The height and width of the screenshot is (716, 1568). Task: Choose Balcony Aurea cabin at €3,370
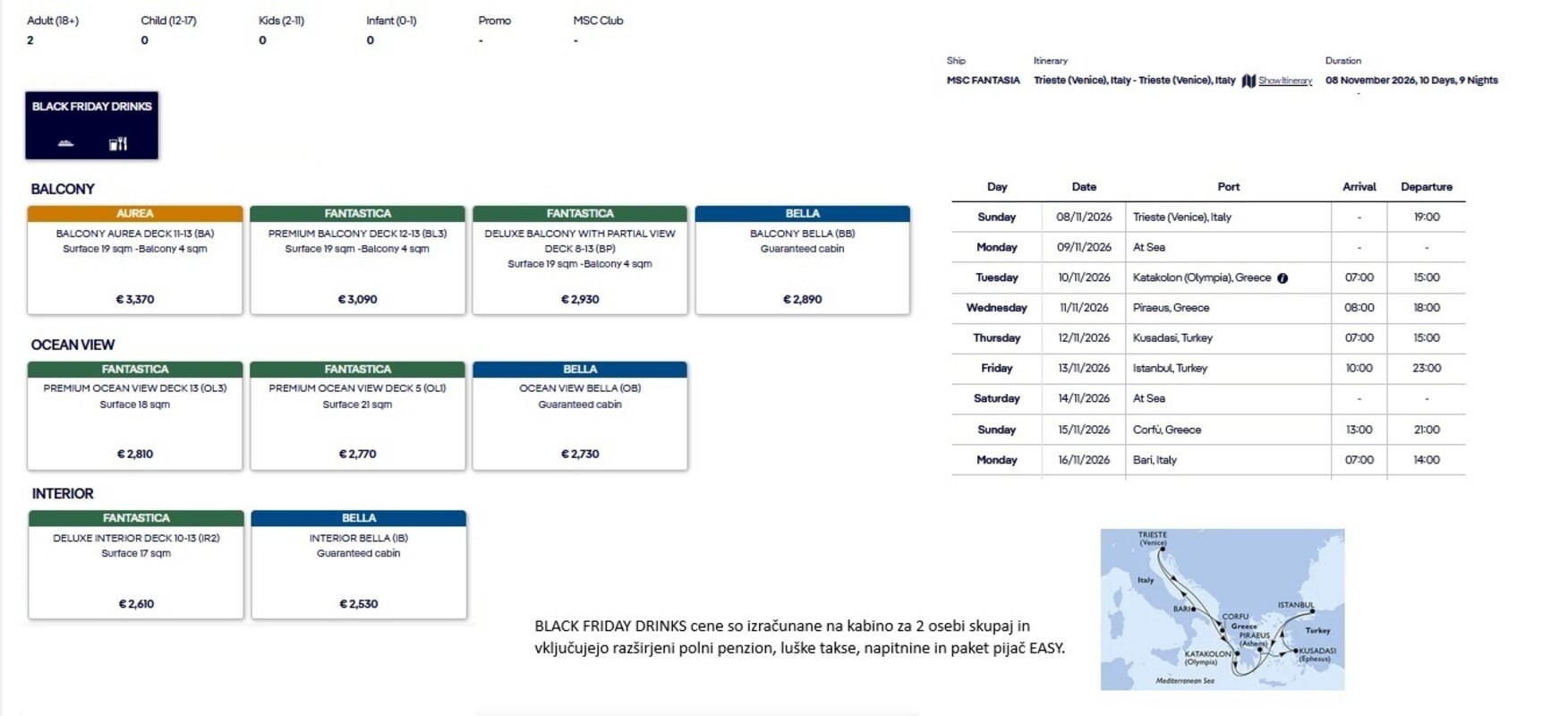tap(135, 260)
